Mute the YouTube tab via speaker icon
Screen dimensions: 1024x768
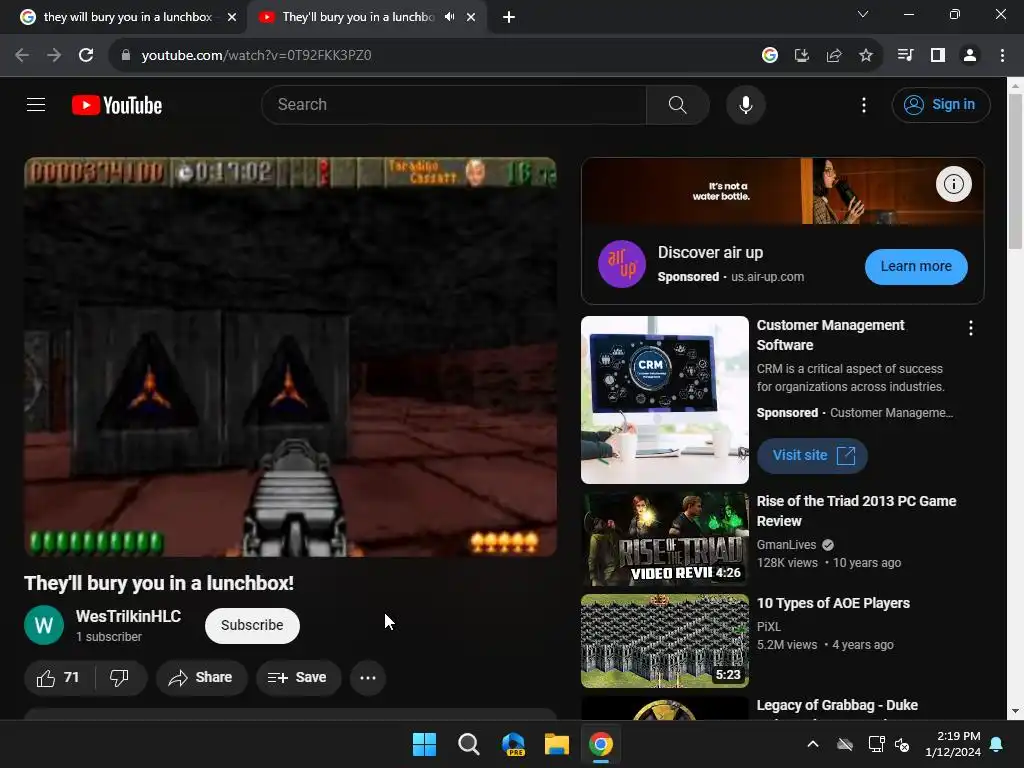(449, 17)
